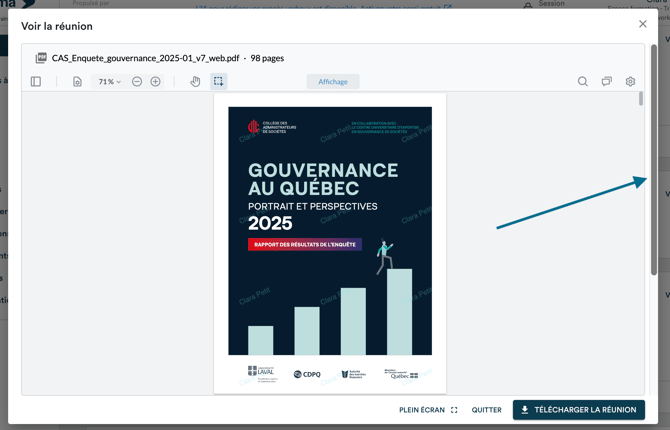Screen dimensions: 670x430
Task: Click the file name CAS_Enquete_gouvernance PDF title
Action: 145,58
